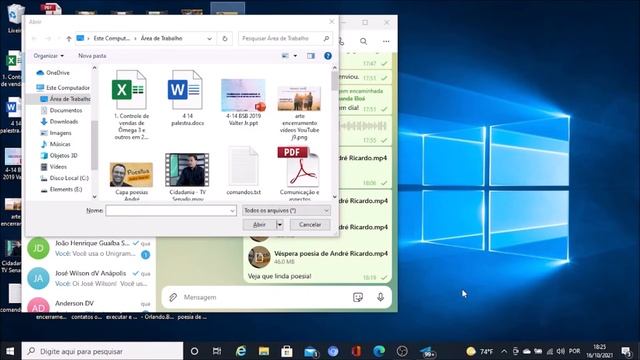Open the 'Todos os arquivos' file type dropdown
The width and height of the screenshot is (640, 360).
(x=286, y=211)
